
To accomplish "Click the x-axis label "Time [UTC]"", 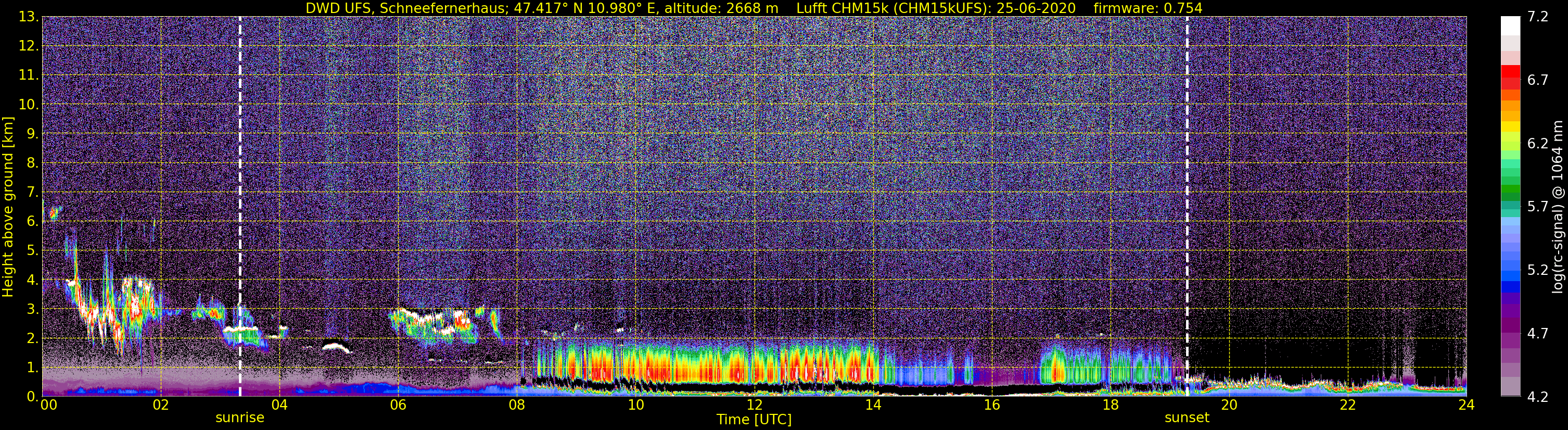I will [x=754, y=420].
